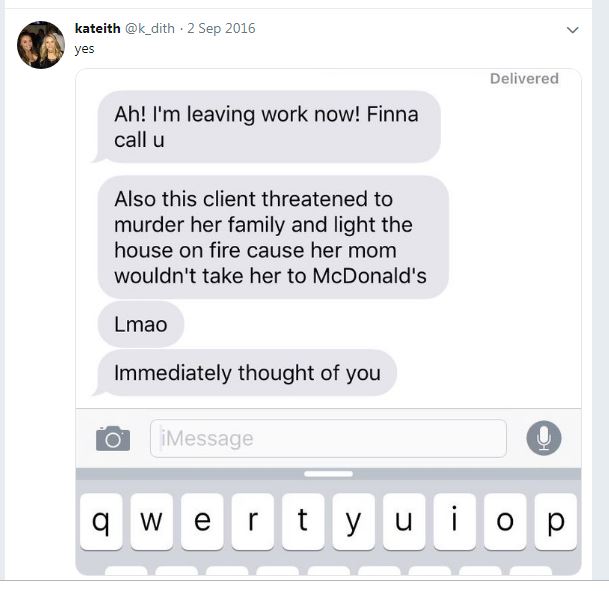Click the keyboard grabber handle bar
609x591 pixels.
point(329,474)
